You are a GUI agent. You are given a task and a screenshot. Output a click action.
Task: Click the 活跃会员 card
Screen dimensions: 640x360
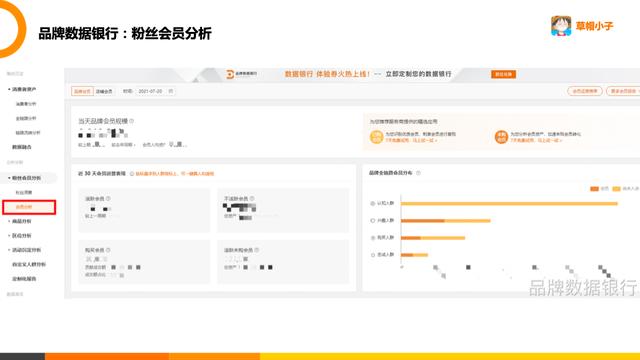144,210
